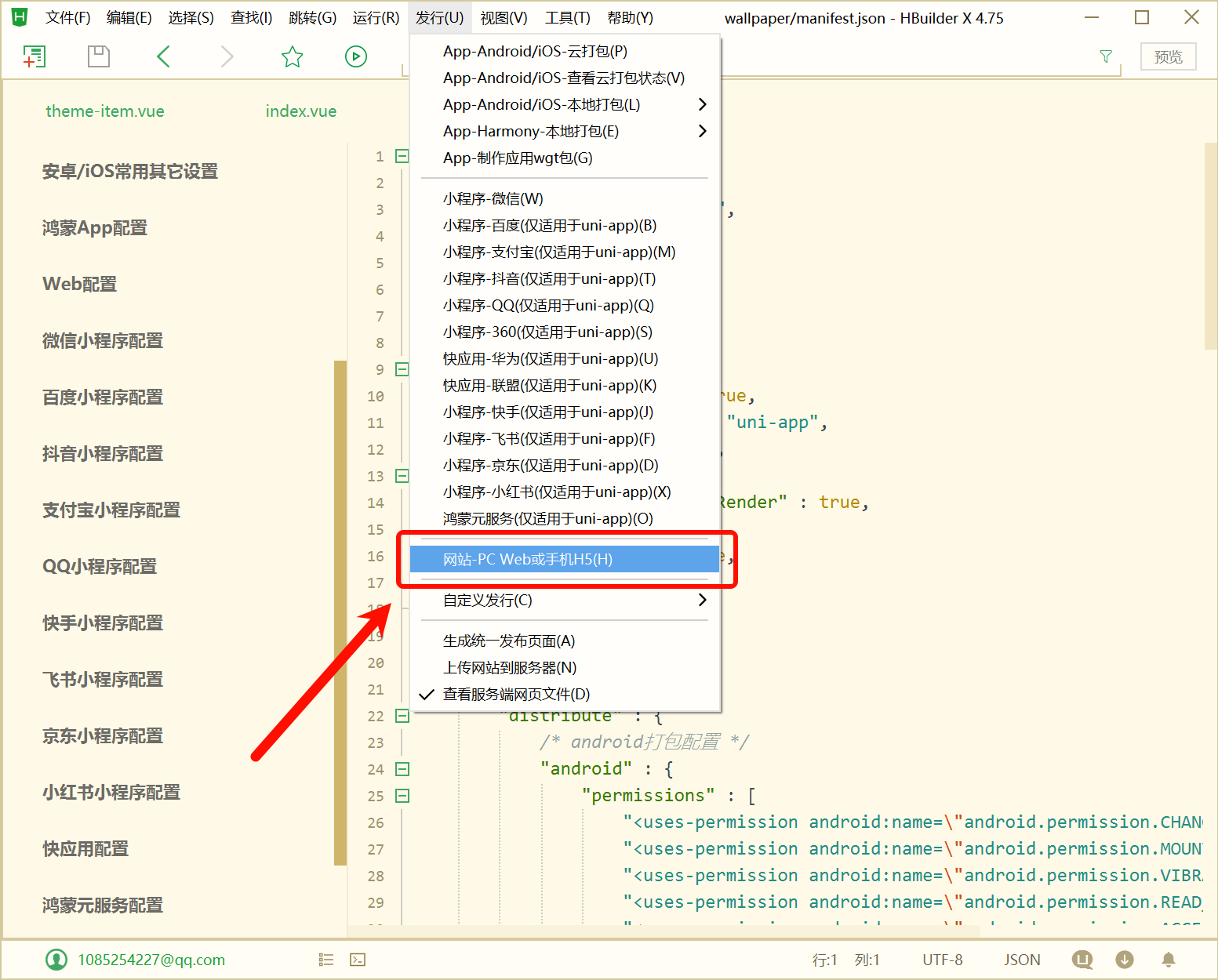Go back with the left arrow icon

[x=163, y=56]
